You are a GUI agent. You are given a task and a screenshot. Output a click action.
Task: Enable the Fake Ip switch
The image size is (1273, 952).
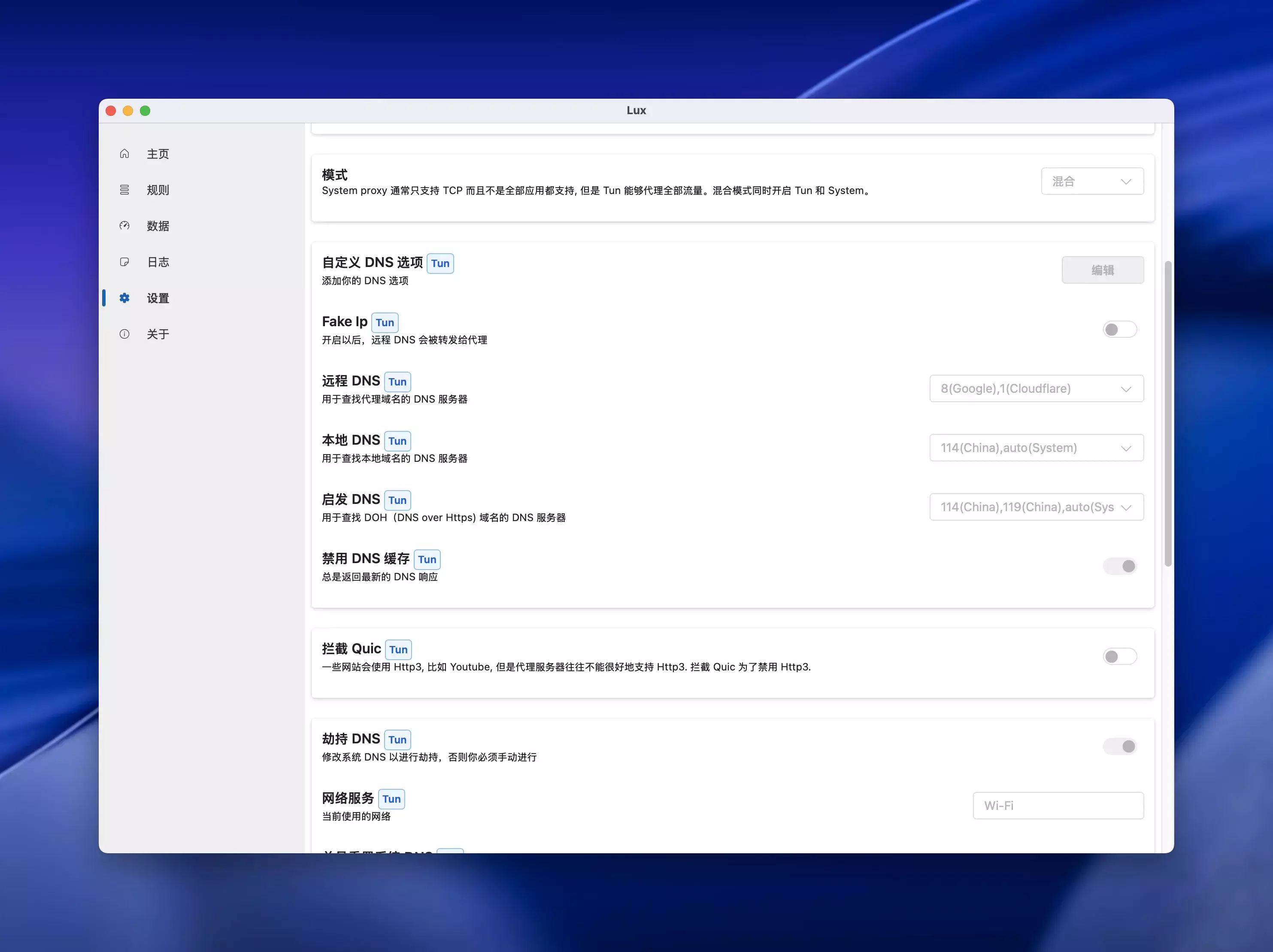pyautogui.click(x=1119, y=329)
